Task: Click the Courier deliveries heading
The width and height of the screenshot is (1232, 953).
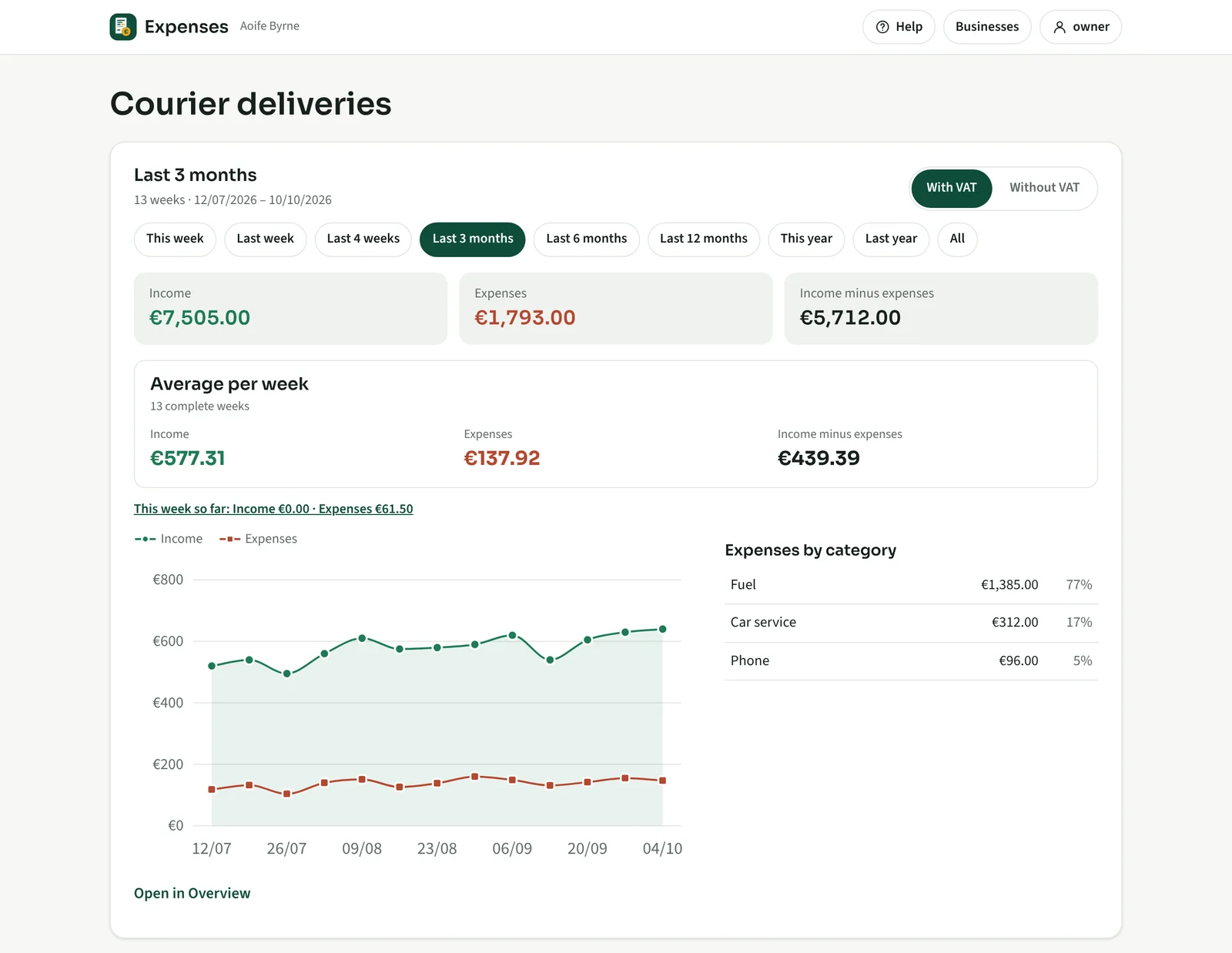Action: 251,104
